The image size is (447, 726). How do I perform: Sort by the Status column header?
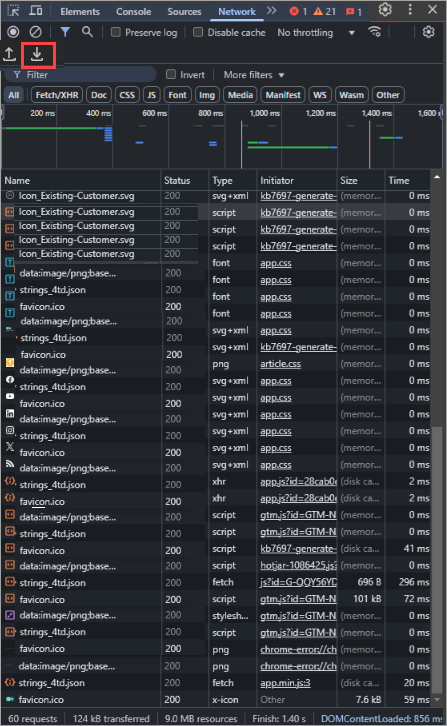click(x=184, y=181)
